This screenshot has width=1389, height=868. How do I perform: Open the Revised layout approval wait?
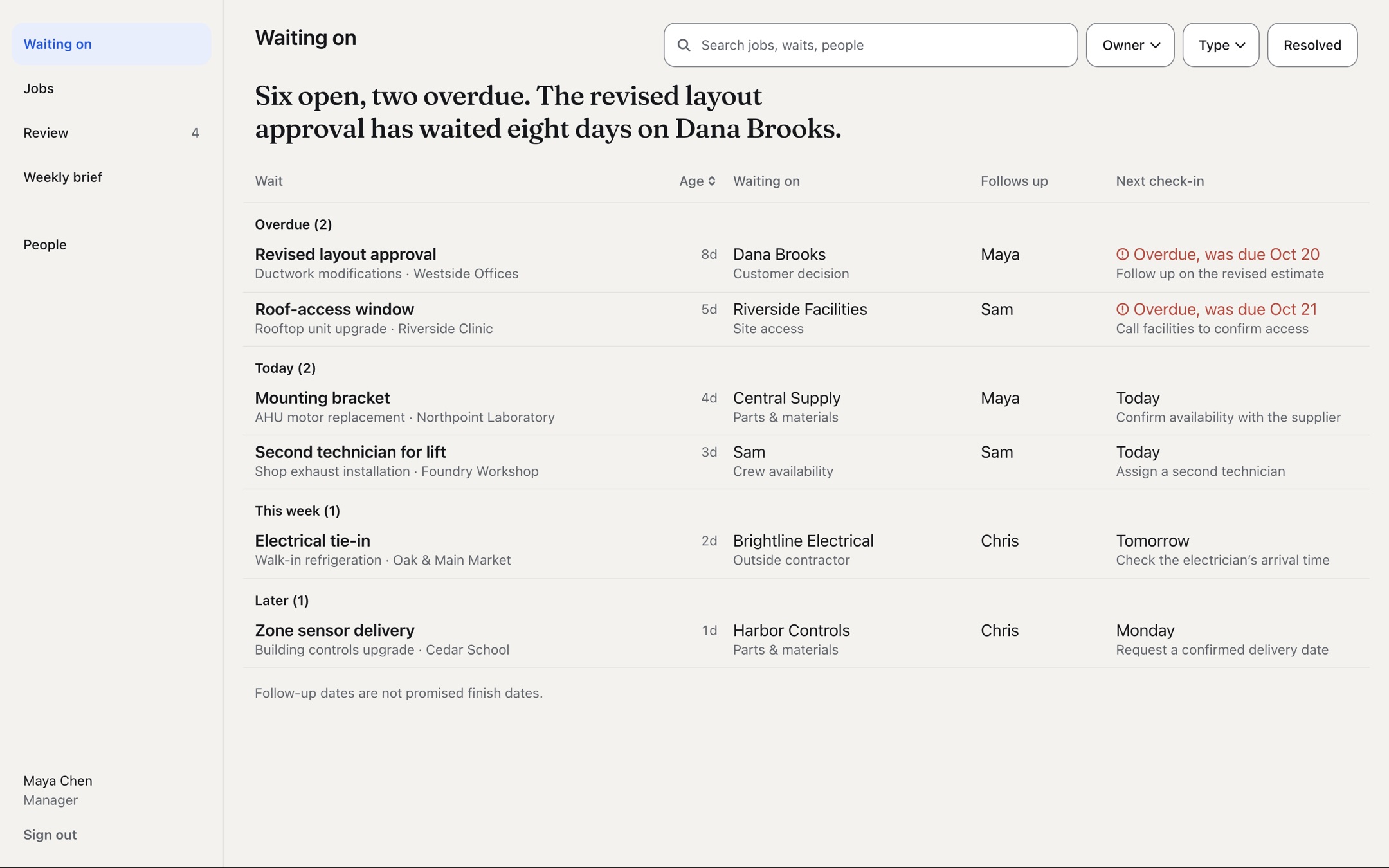point(345,255)
